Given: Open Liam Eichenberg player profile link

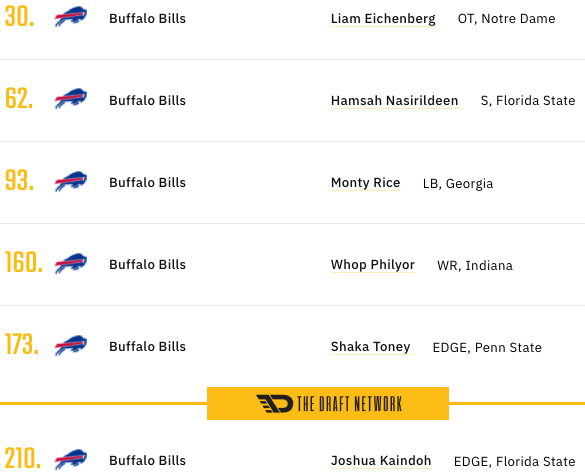Looking at the screenshot, I should pyautogui.click(x=383, y=19).
